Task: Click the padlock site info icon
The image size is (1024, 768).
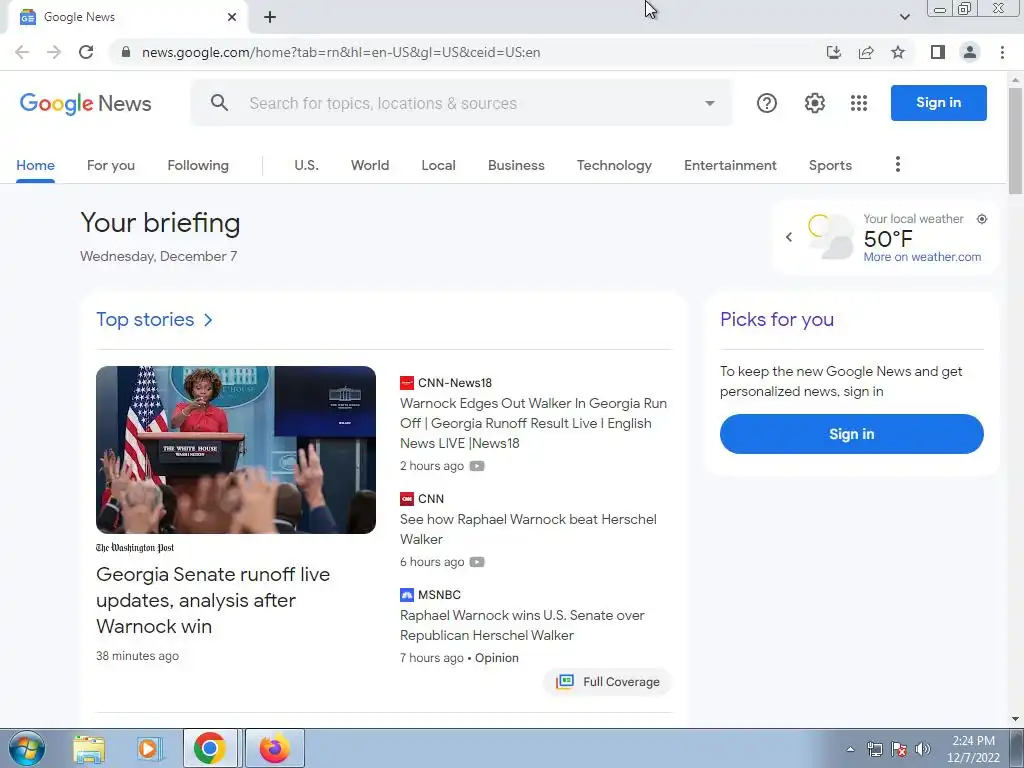Action: pos(126,52)
